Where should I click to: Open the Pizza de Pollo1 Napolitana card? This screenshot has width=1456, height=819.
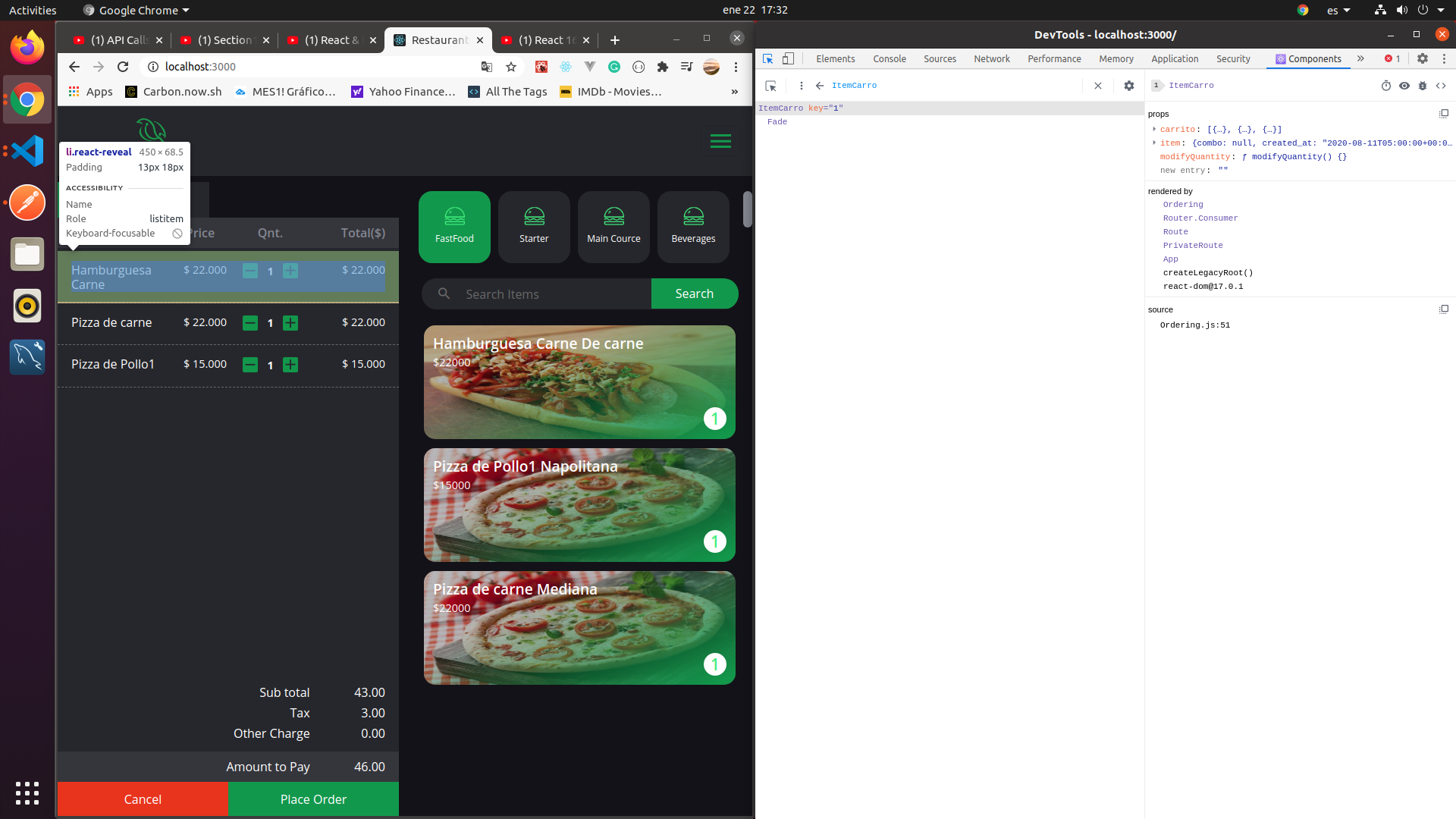(x=579, y=505)
